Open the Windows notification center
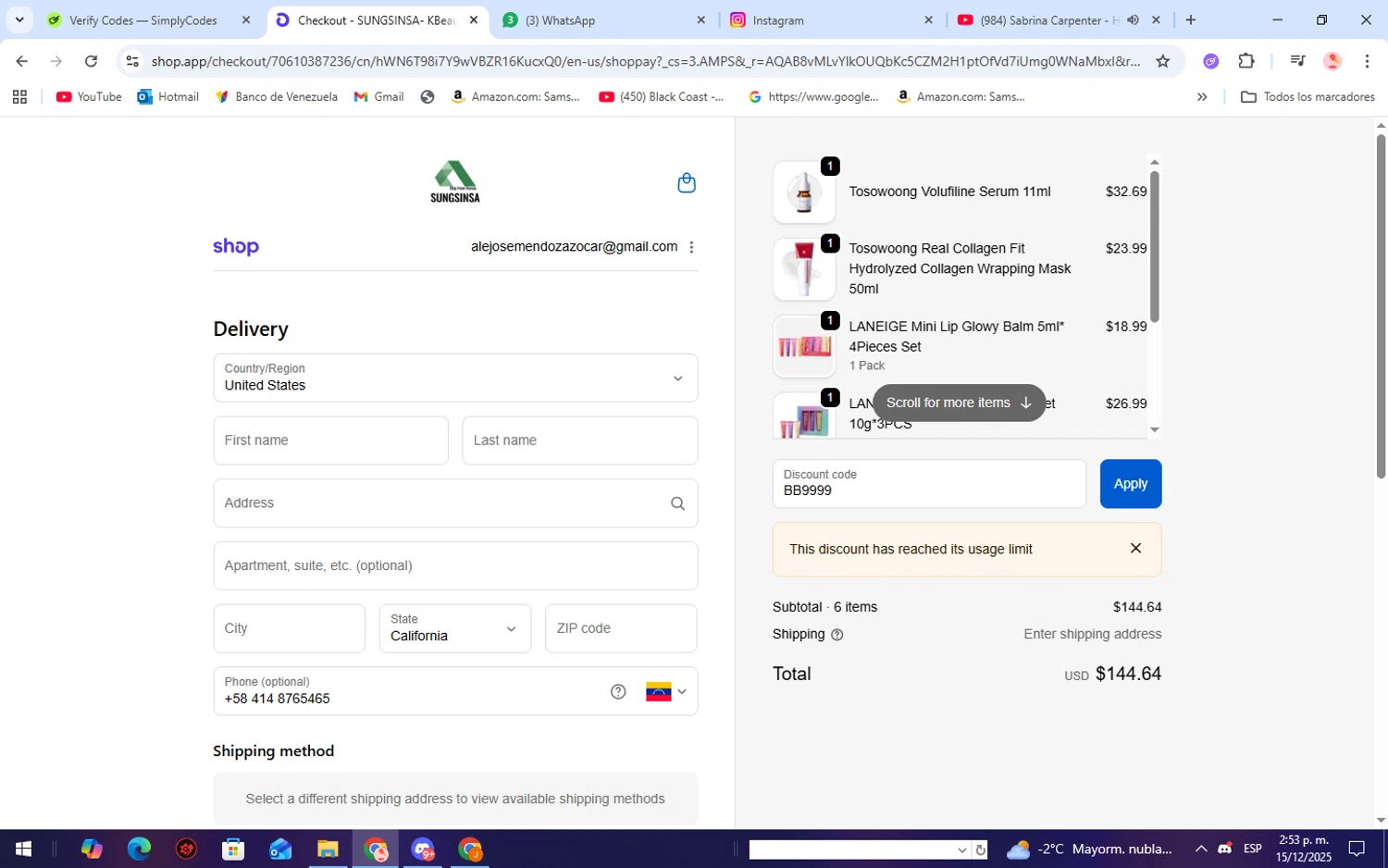 pos(1357,849)
